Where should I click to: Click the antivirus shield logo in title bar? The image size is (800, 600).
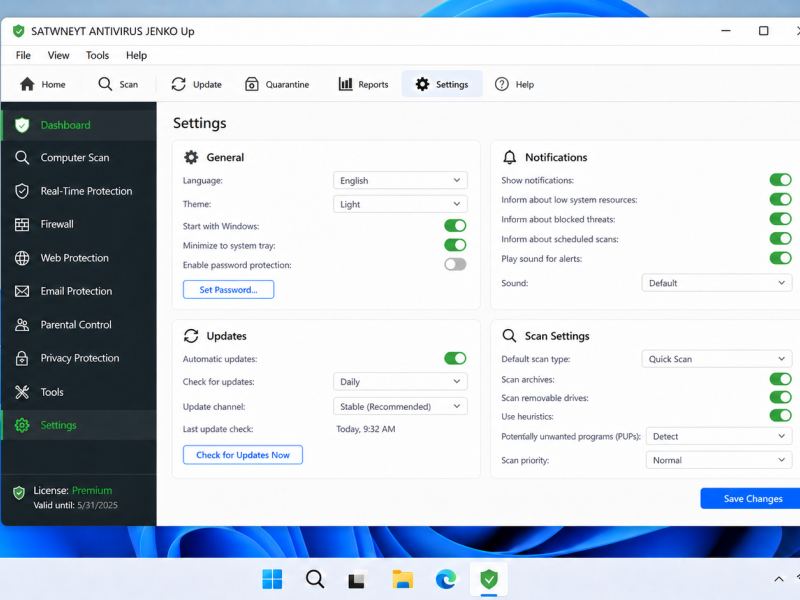click(19, 31)
